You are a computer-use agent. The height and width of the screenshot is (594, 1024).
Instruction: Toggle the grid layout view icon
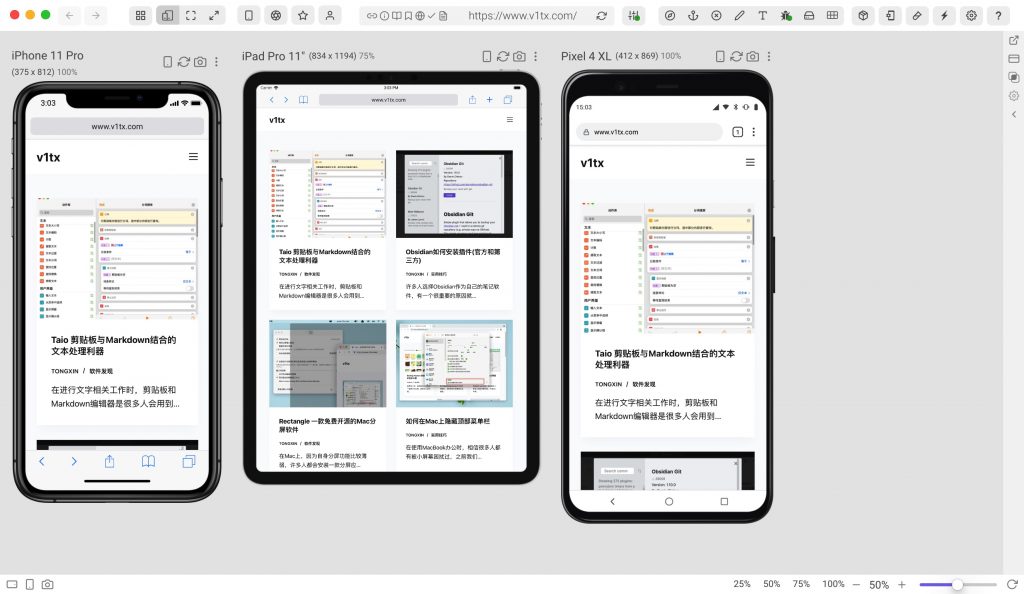click(x=140, y=16)
